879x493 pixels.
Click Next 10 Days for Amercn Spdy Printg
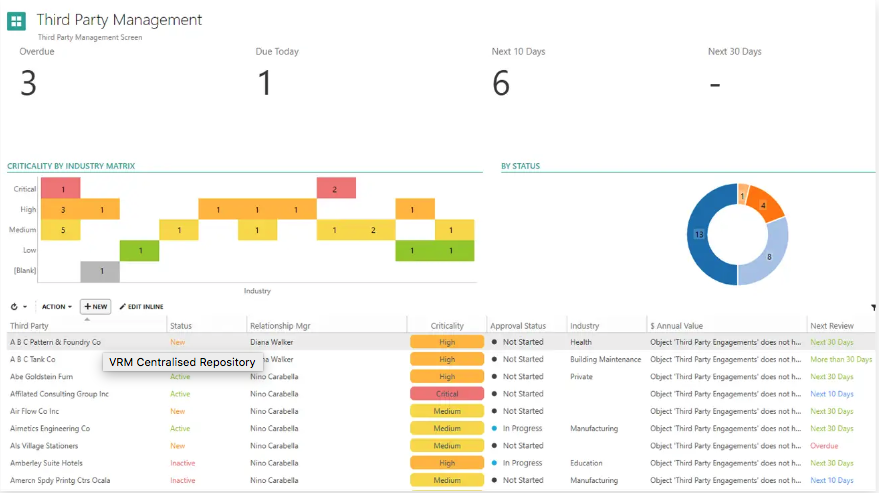click(x=832, y=481)
